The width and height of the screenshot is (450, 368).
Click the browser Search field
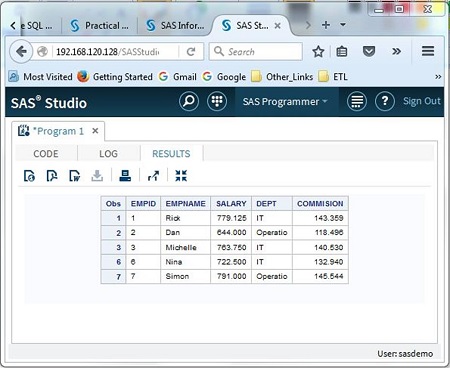pos(256,52)
